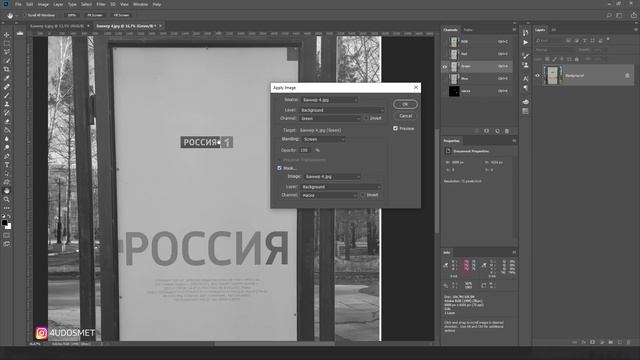Delete current channel trash icon

click(507, 131)
